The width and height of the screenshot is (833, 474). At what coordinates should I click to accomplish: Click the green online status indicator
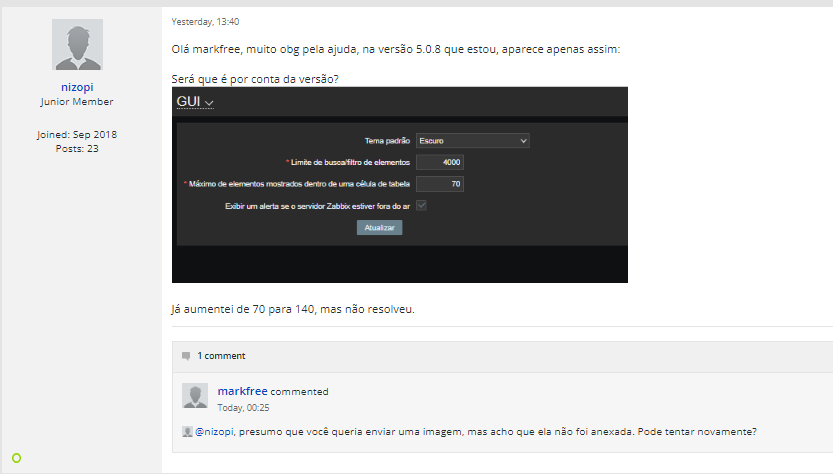click(x=16, y=458)
